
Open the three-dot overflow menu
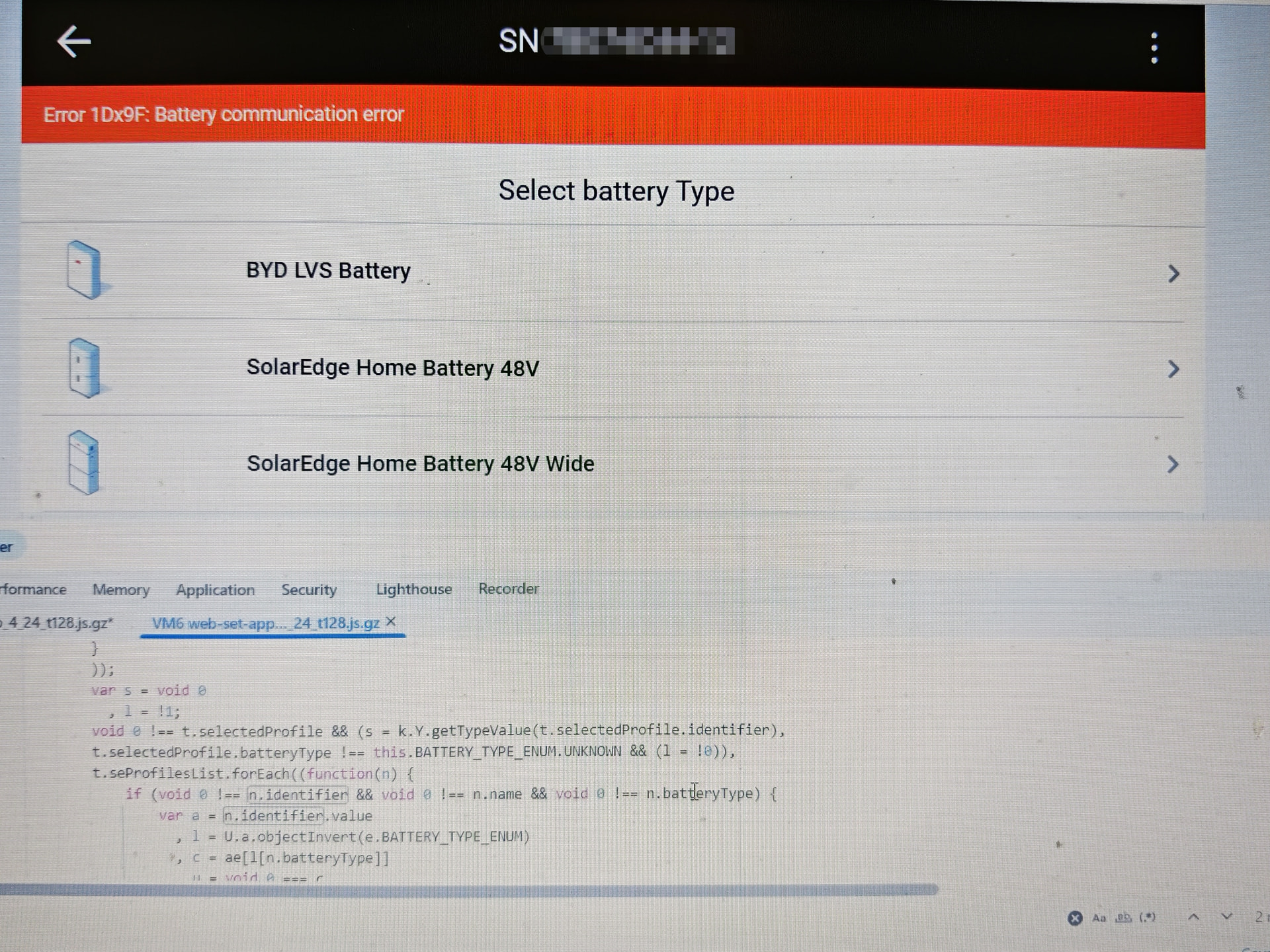(x=1154, y=48)
